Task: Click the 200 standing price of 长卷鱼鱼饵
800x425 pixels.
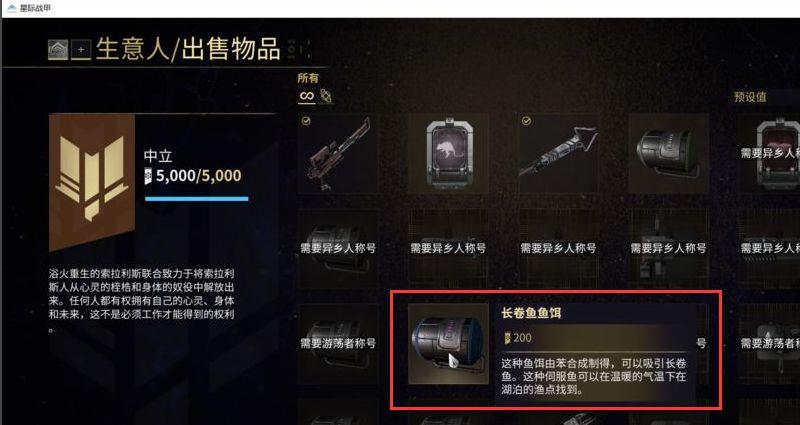Action: 518,337
